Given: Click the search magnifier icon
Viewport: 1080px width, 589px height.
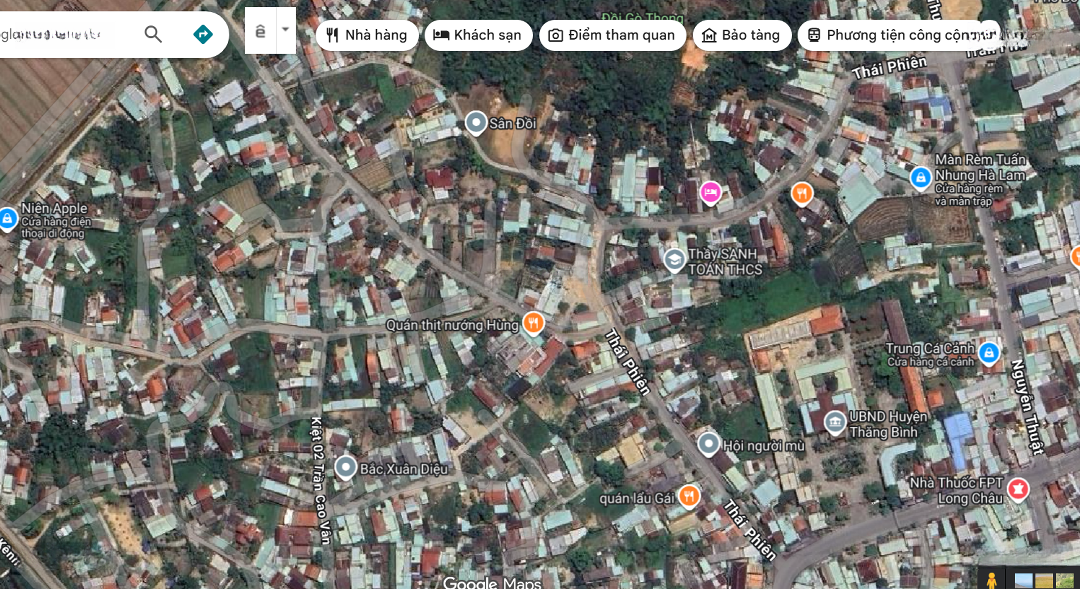Looking at the screenshot, I should coord(153,34).
